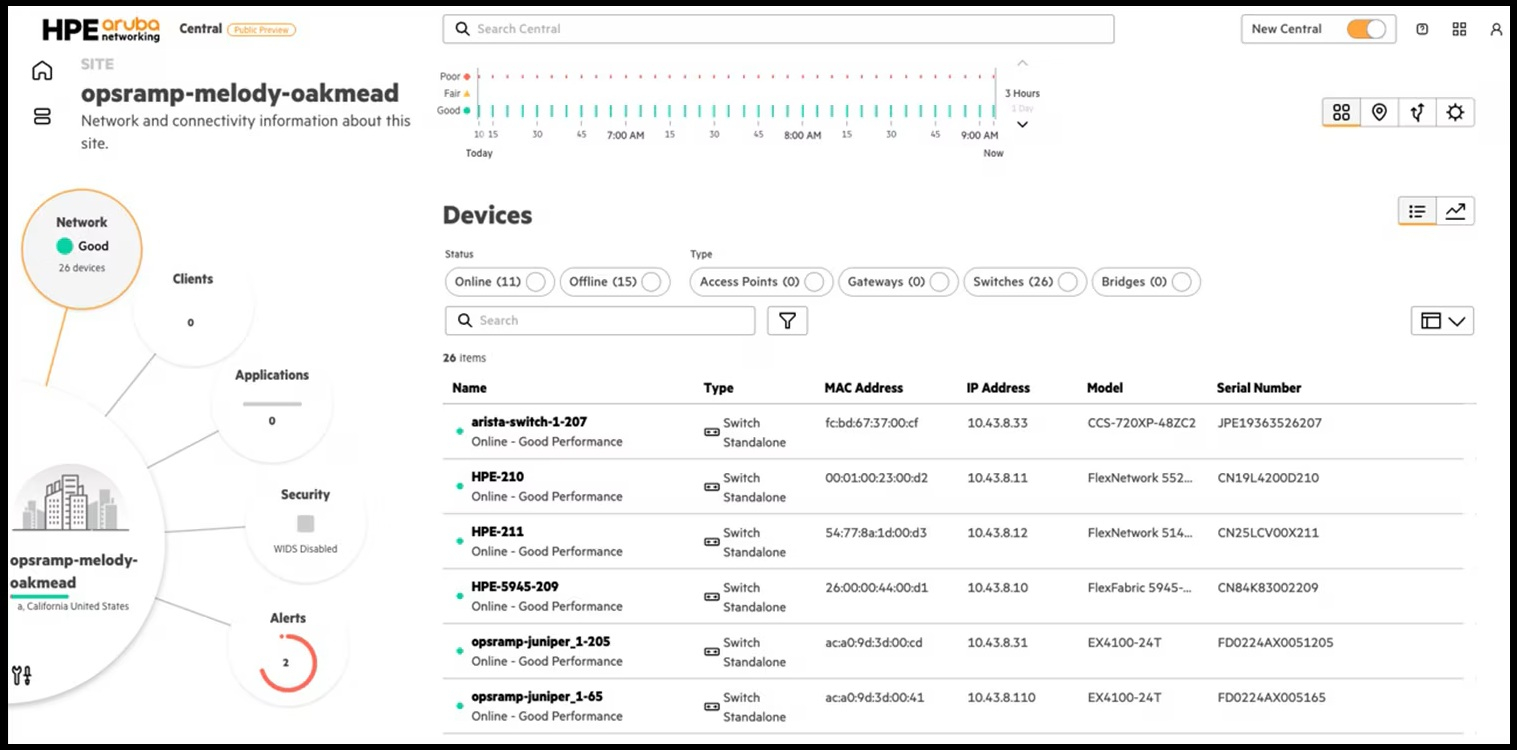The height and width of the screenshot is (750, 1517).
Task: Toggle the New Central switch
Action: (1366, 29)
